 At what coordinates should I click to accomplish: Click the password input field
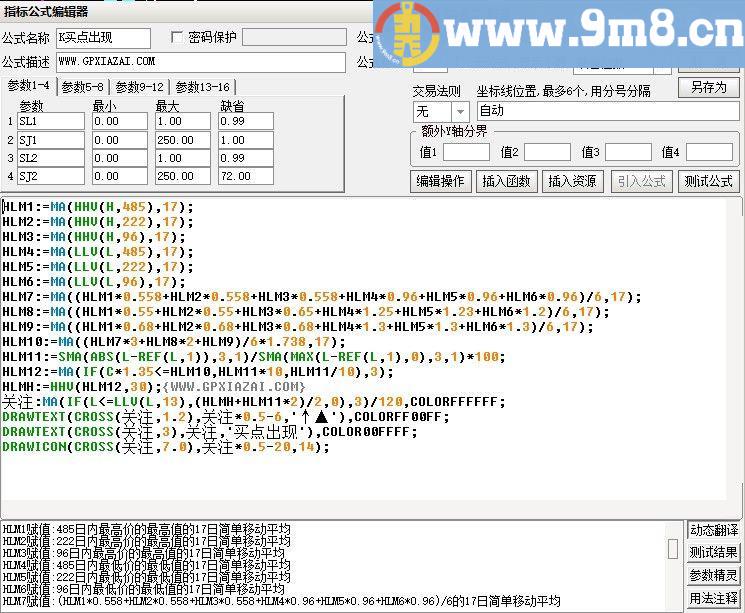click(x=294, y=37)
